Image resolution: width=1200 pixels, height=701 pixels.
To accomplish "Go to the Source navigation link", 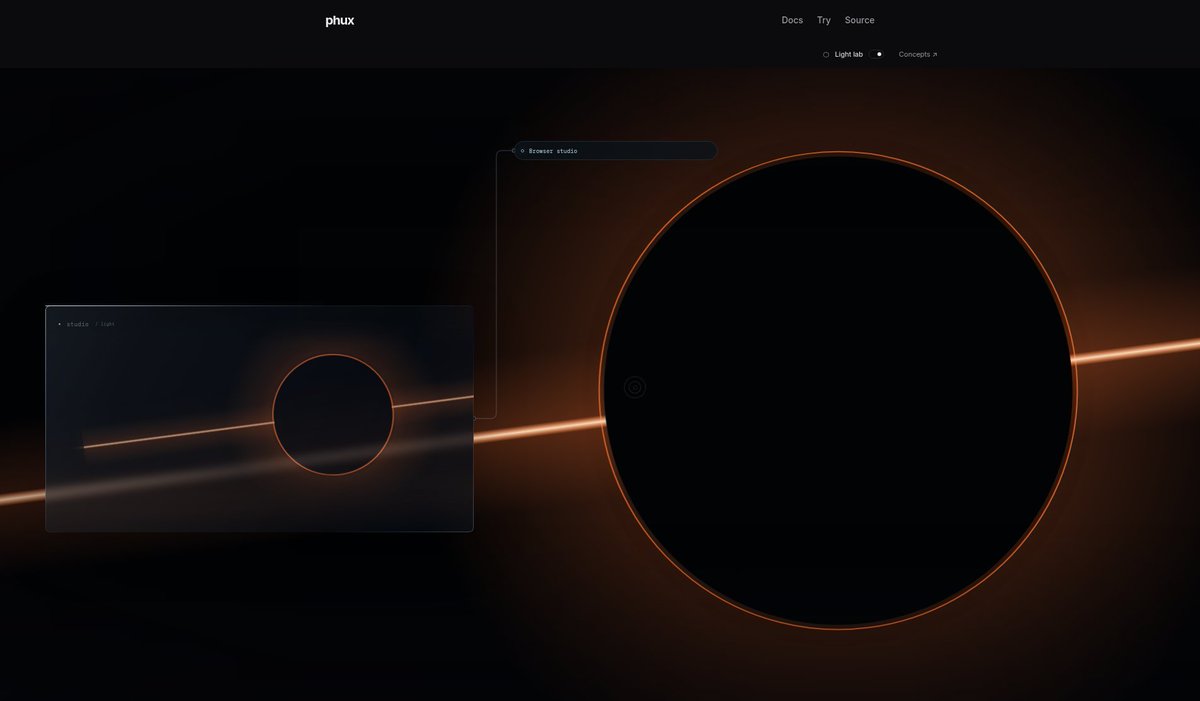I will [859, 20].
